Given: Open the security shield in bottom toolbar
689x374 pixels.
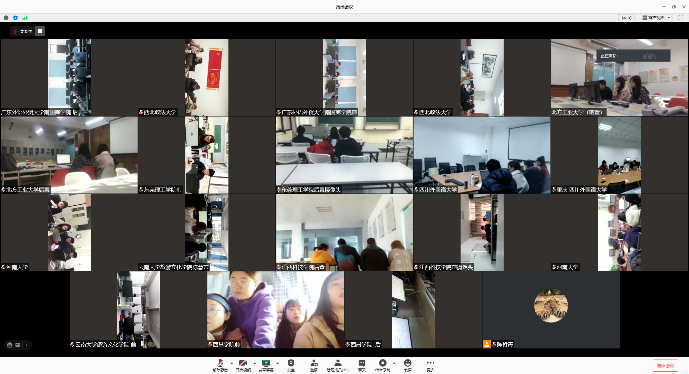Looking at the screenshot, I should point(290,365).
